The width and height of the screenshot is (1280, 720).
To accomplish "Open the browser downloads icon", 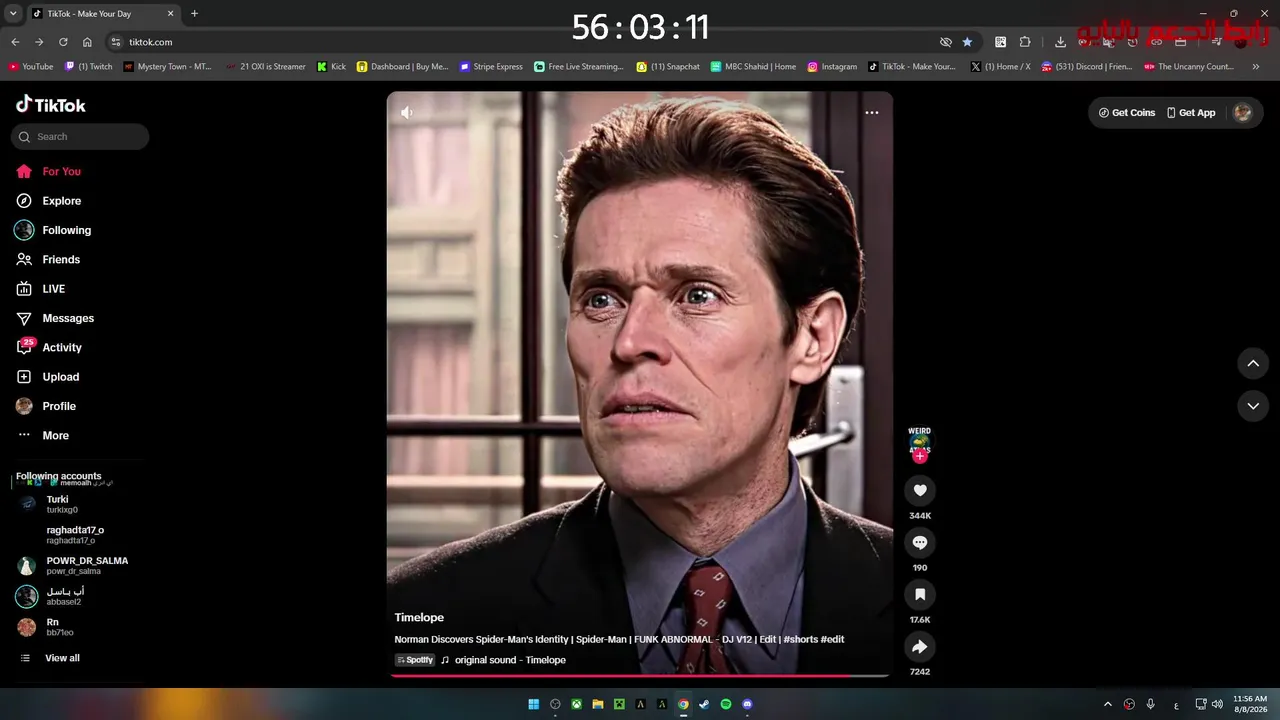I will pyautogui.click(x=1060, y=42).
